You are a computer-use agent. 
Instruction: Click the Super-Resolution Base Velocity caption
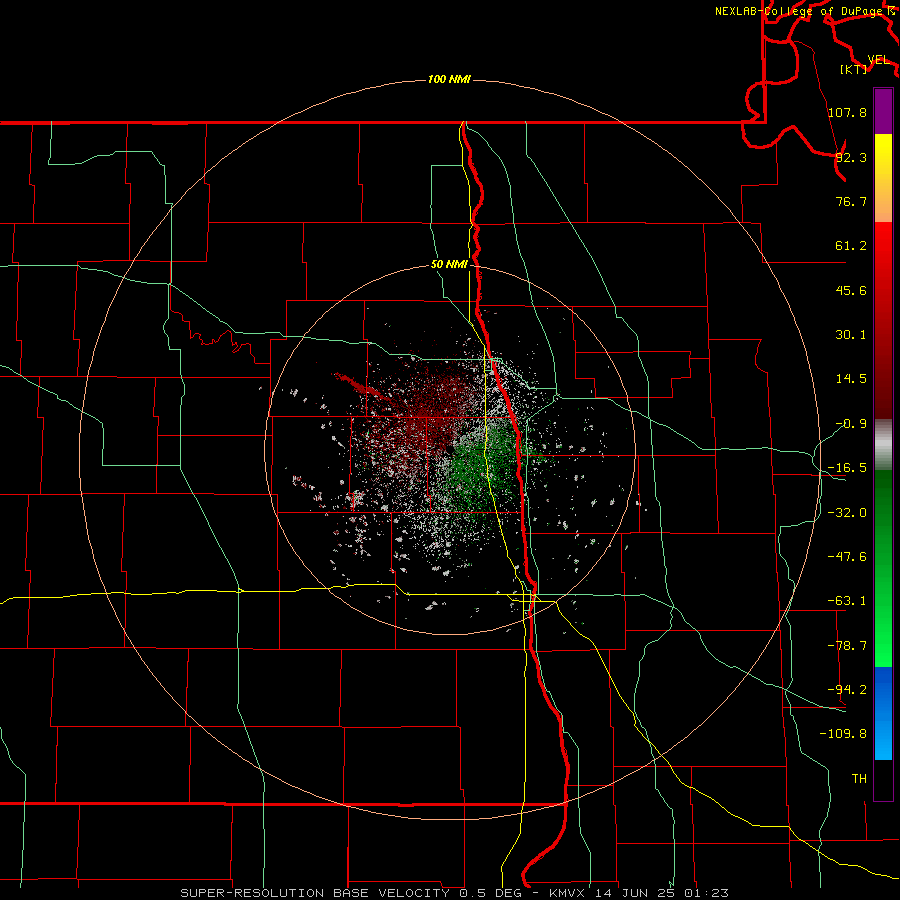click(x=454, y=893)
